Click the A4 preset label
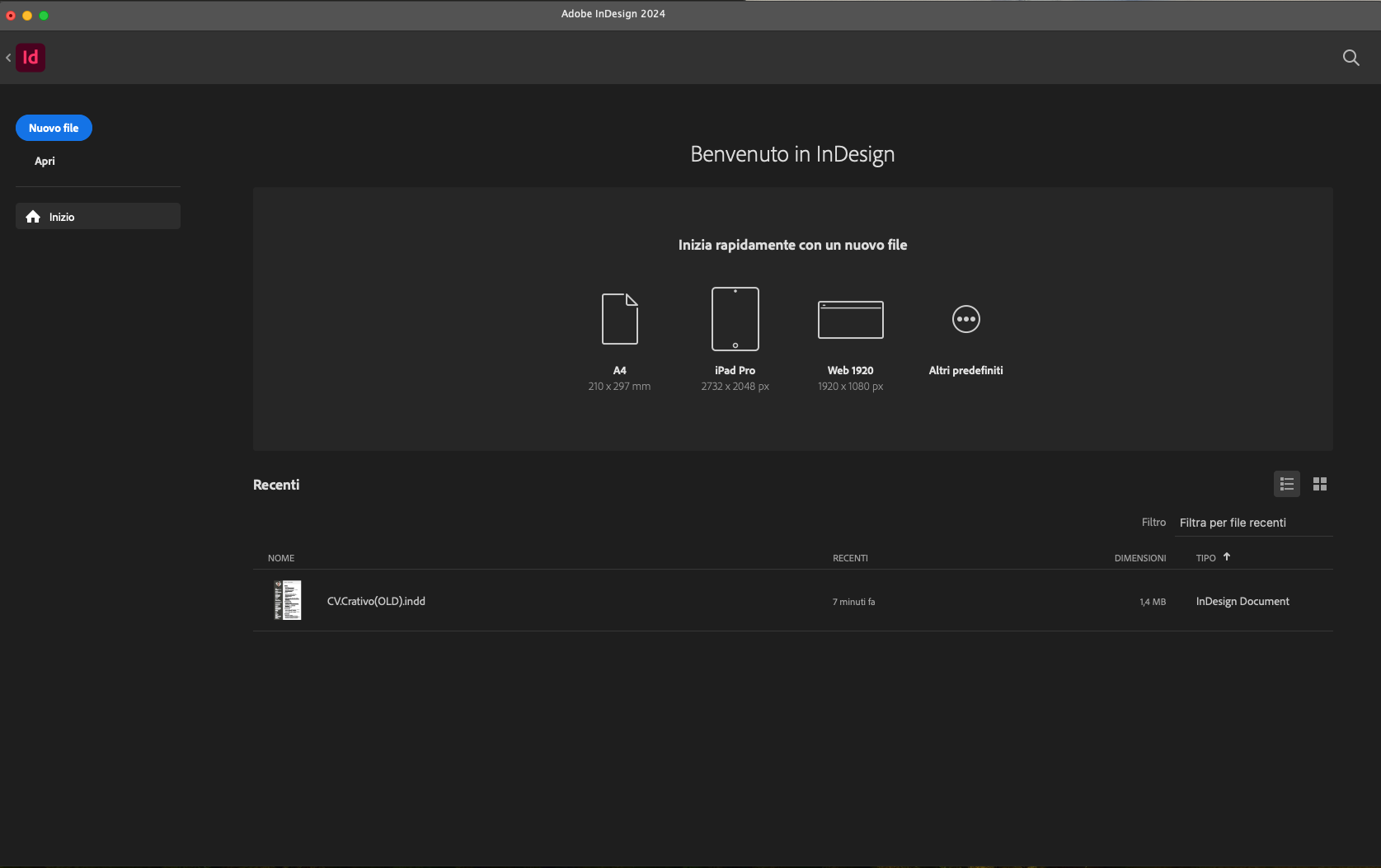Image resolution: width=1381 pixels, height=868 pixels. (620, 371)
